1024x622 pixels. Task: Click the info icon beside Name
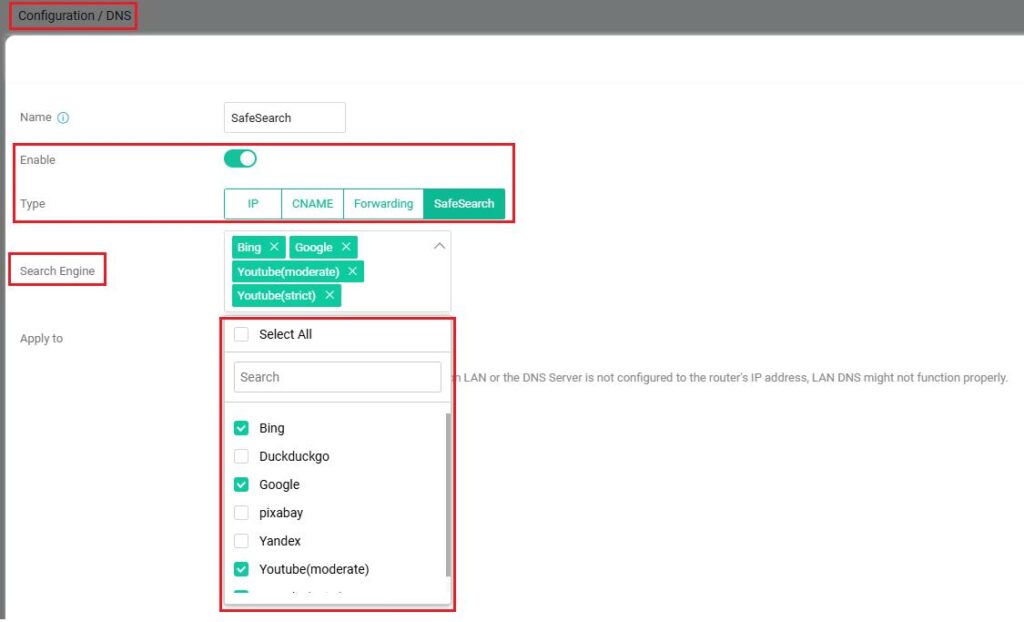63,118
